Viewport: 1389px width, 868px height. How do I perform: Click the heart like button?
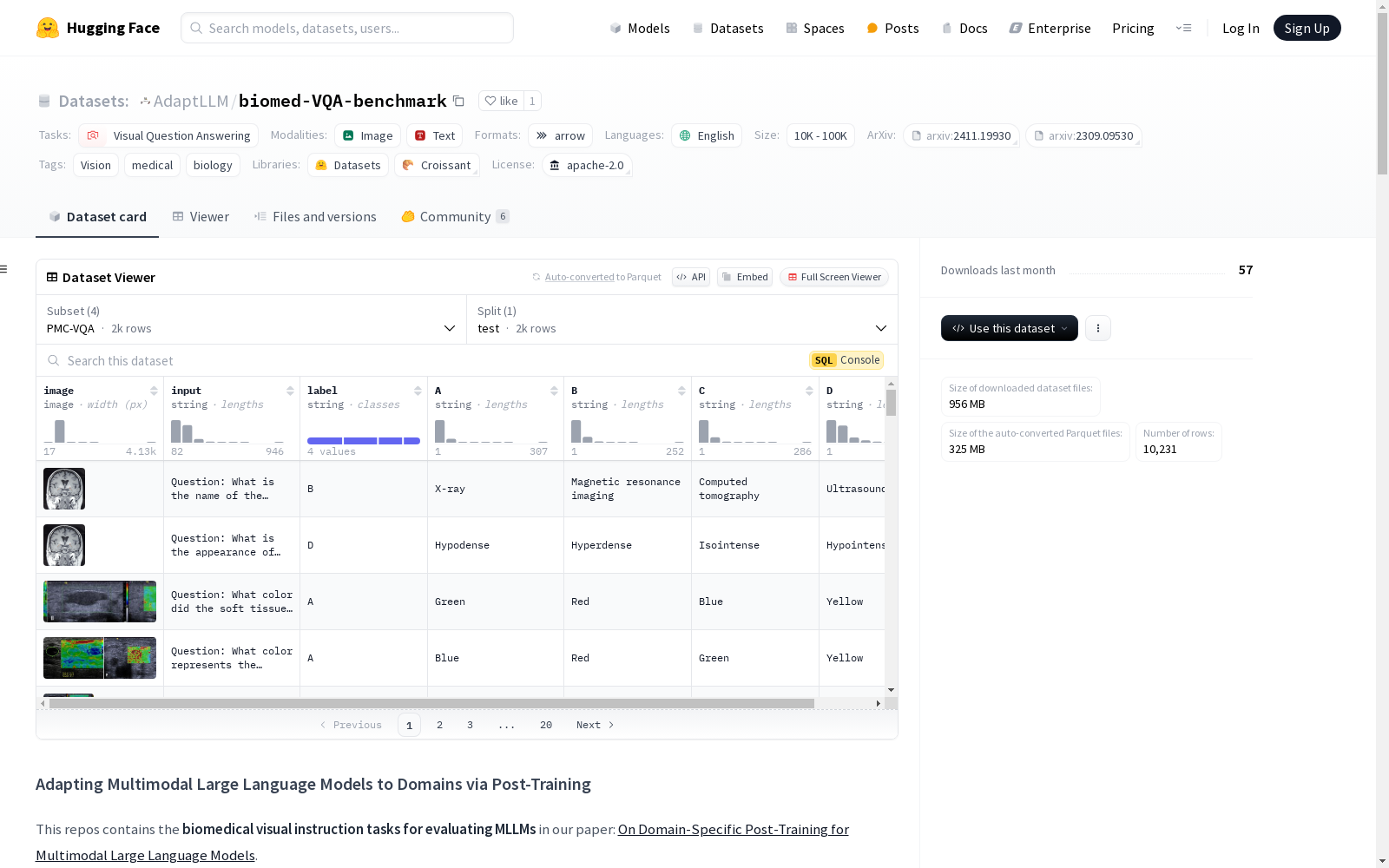point(501,101)
